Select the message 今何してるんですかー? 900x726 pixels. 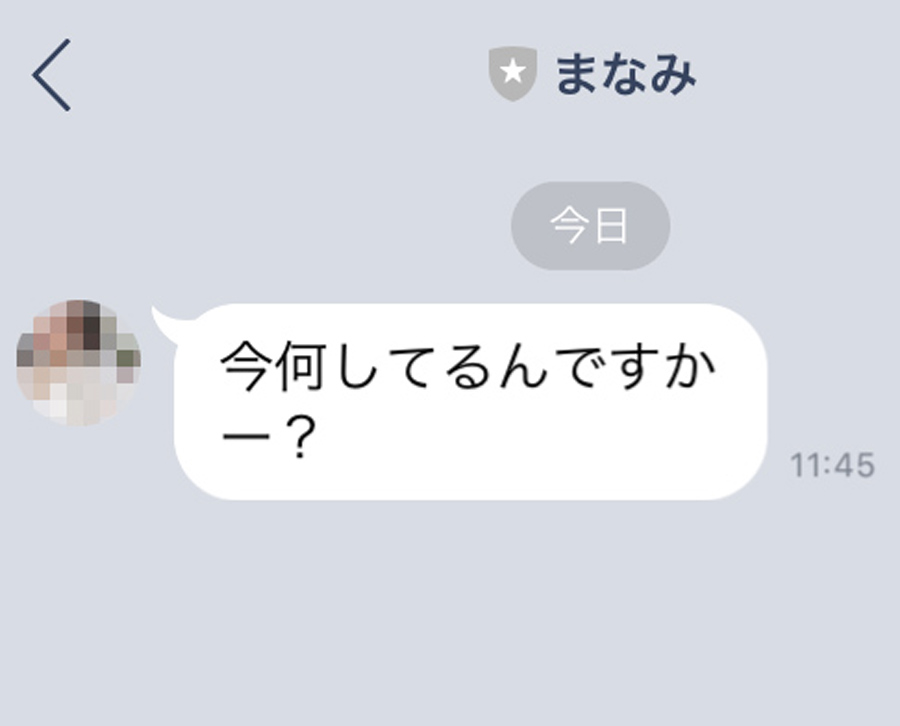[470, 402]
